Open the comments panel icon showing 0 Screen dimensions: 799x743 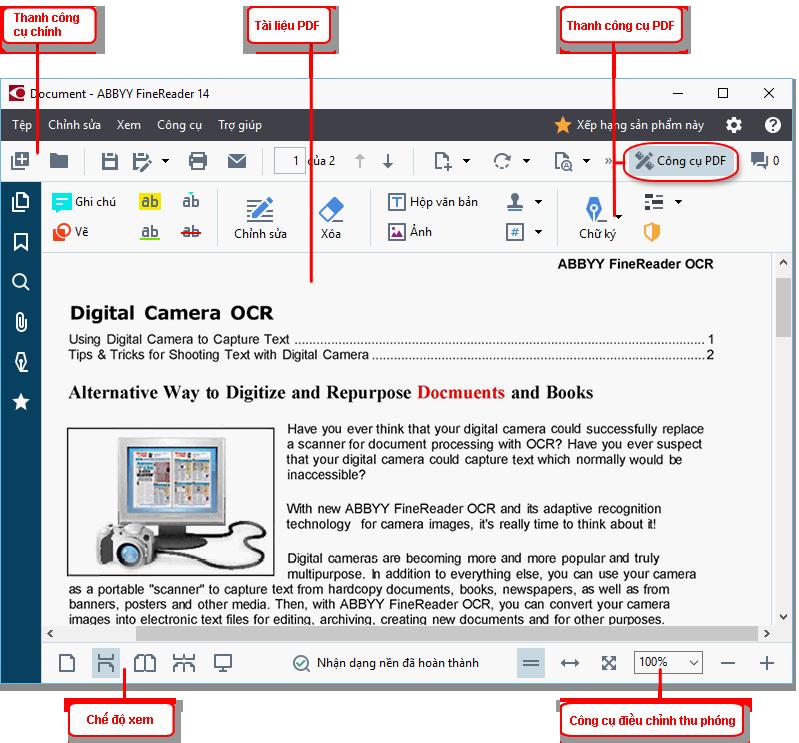764,161
